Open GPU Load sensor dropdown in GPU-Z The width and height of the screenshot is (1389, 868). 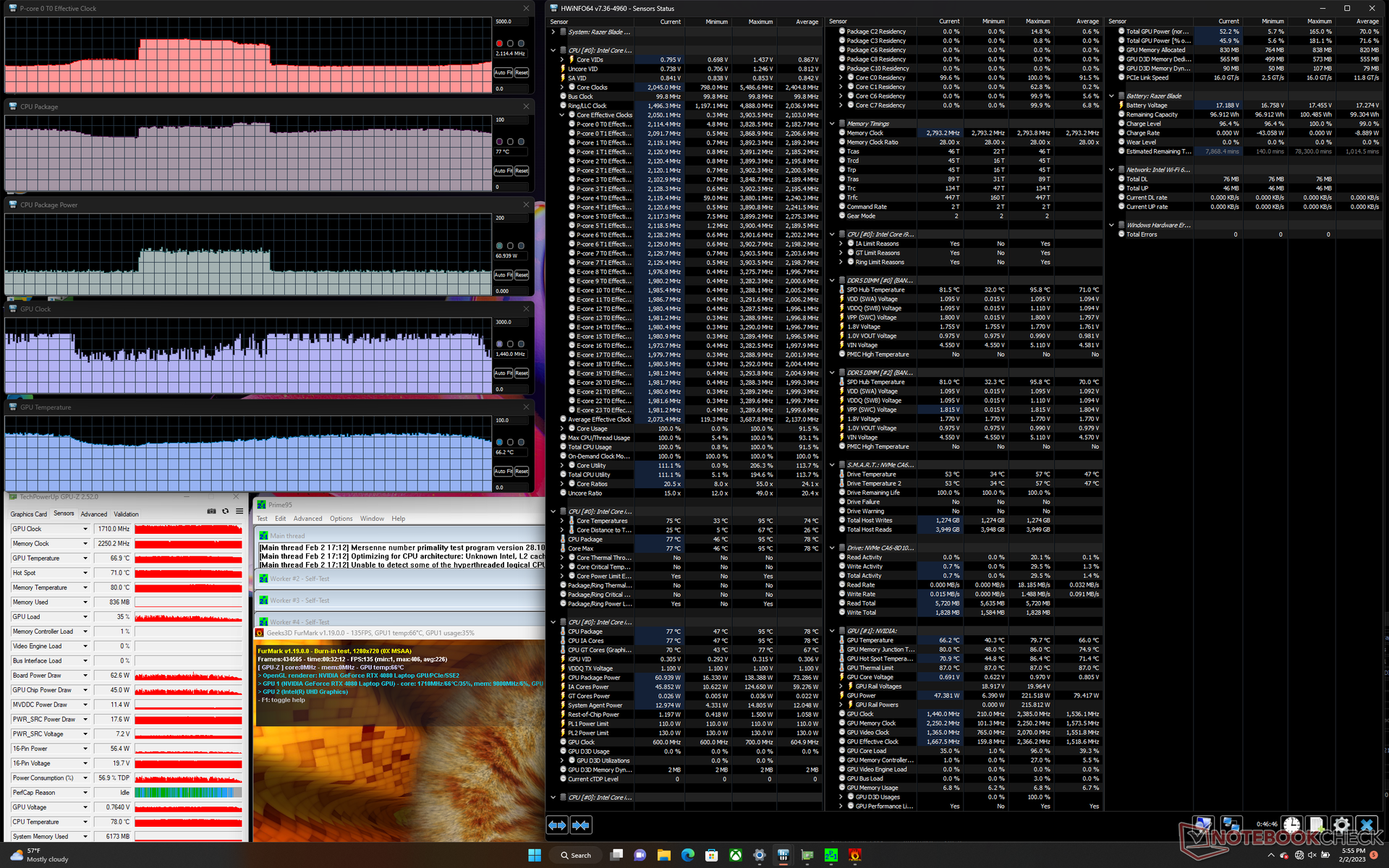click(x=85, y=617)
